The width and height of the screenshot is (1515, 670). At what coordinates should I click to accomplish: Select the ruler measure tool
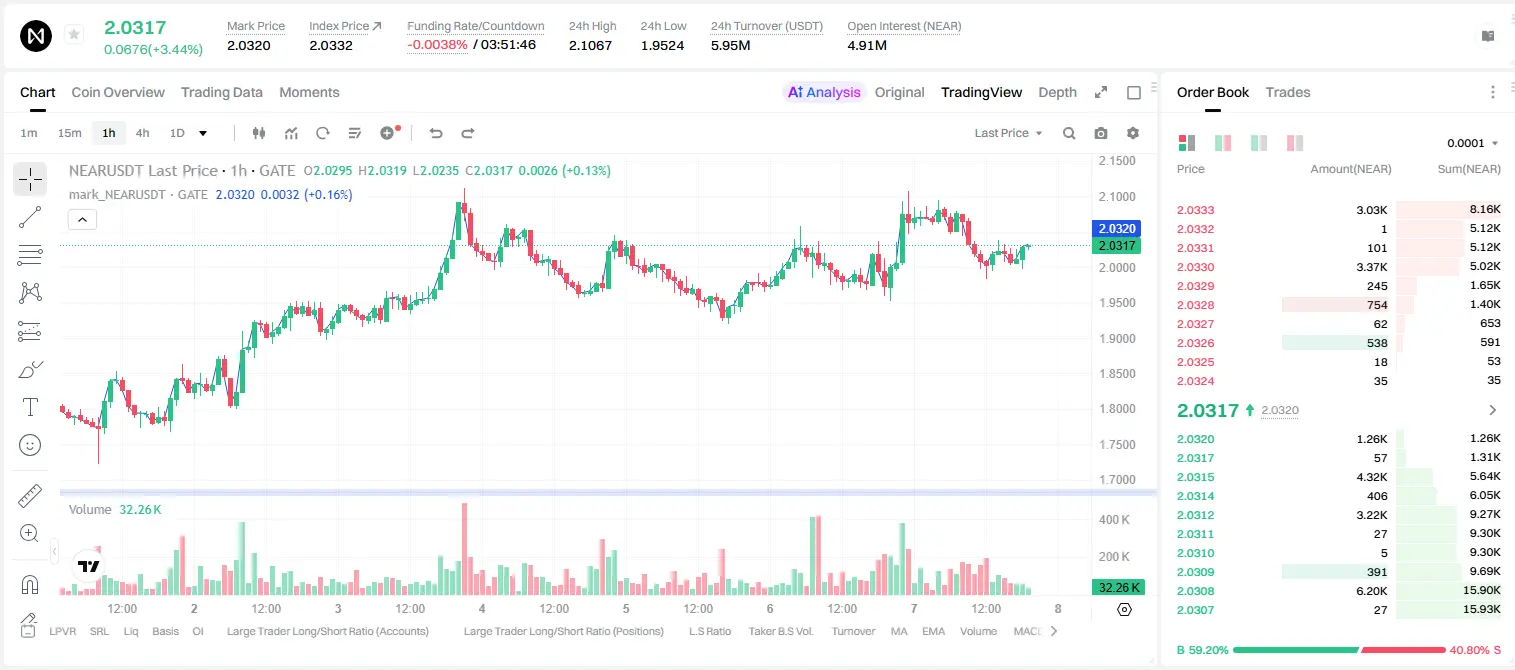point(30,496)
